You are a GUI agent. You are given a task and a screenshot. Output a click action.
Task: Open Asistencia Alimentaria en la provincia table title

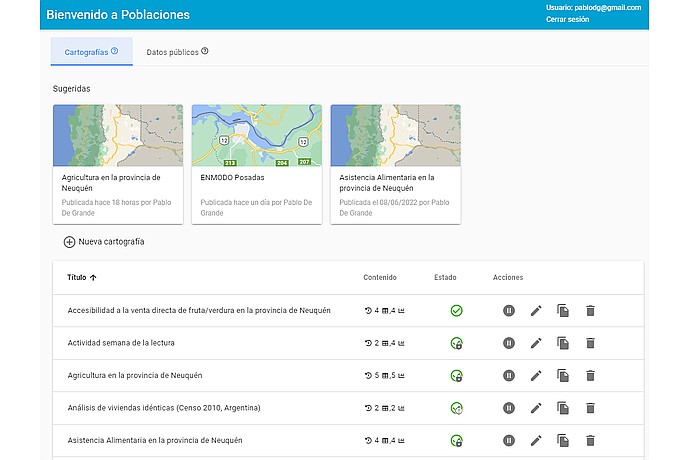155,440
